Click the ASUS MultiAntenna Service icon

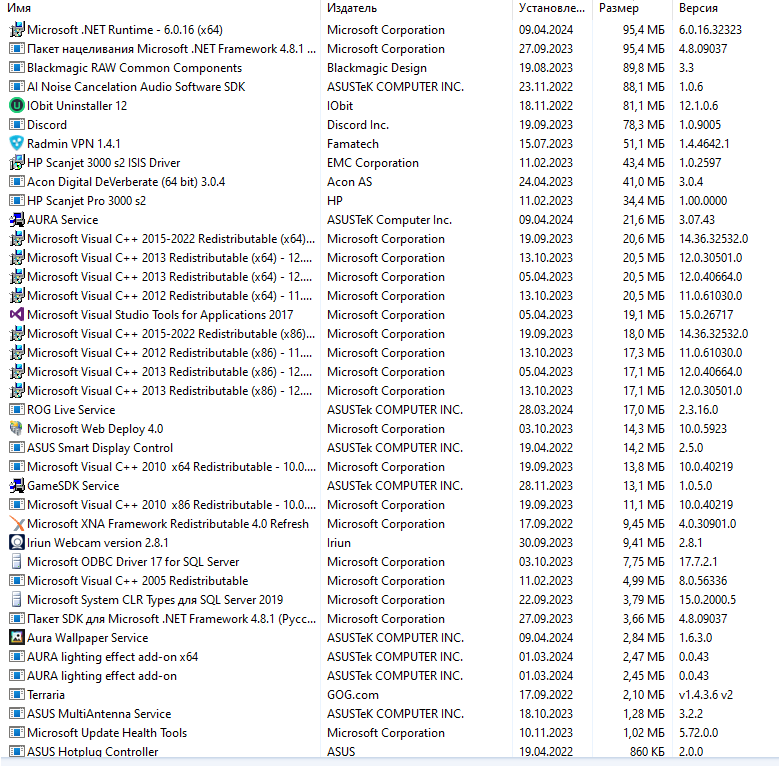pos(16,713)
